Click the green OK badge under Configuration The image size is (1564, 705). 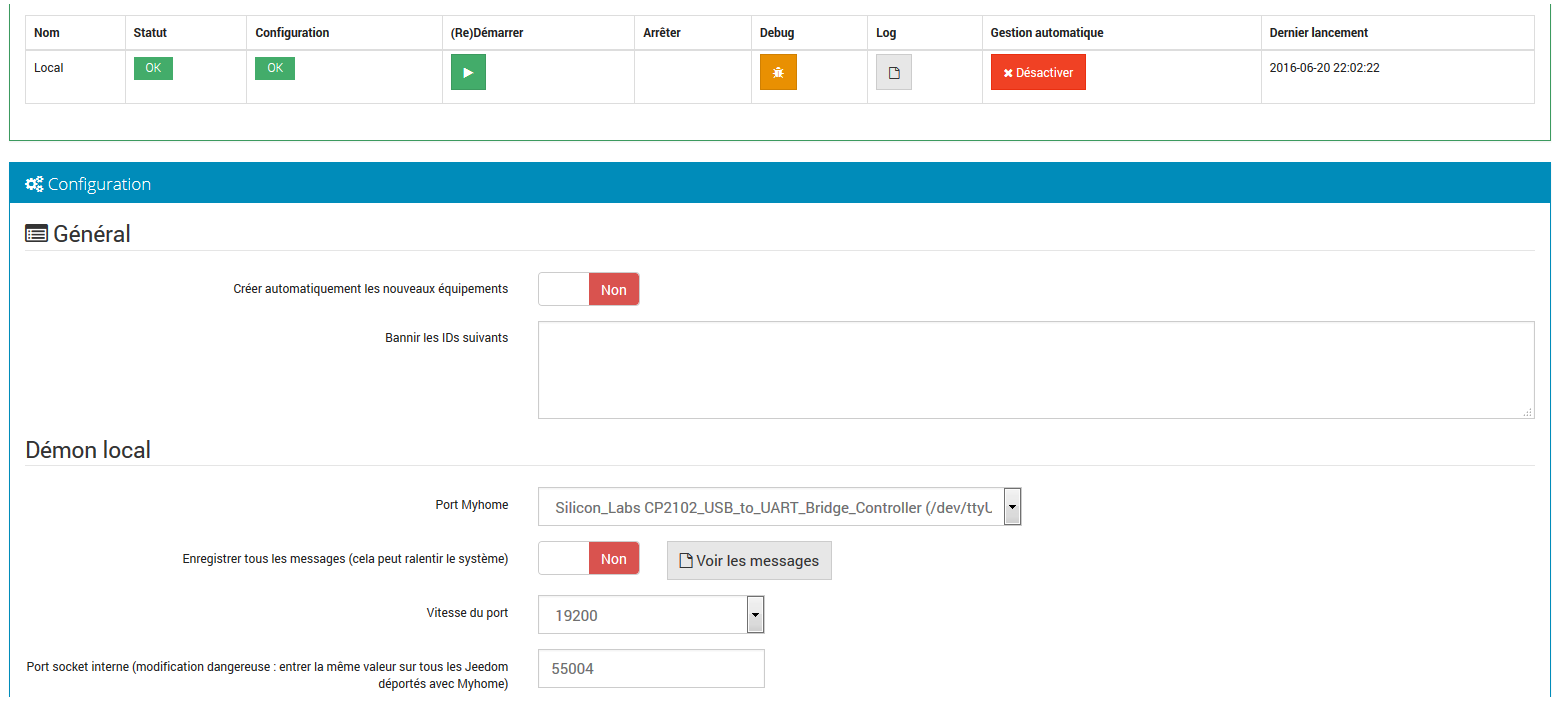point(275,68)
